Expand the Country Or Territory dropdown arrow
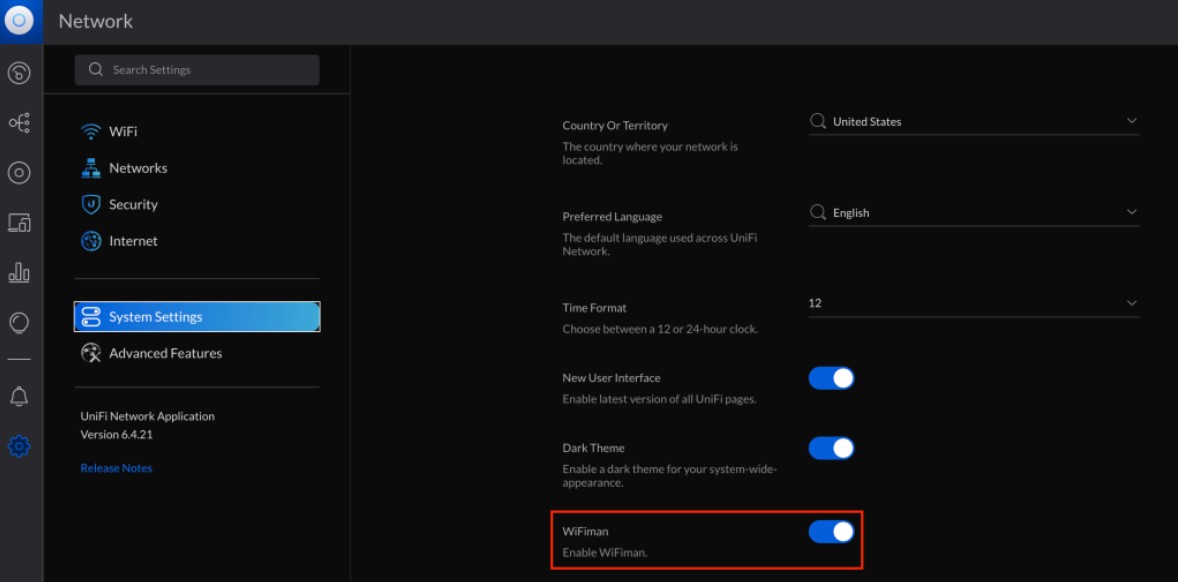Viewport: 1178px width, 582px height. point(1131,121)
